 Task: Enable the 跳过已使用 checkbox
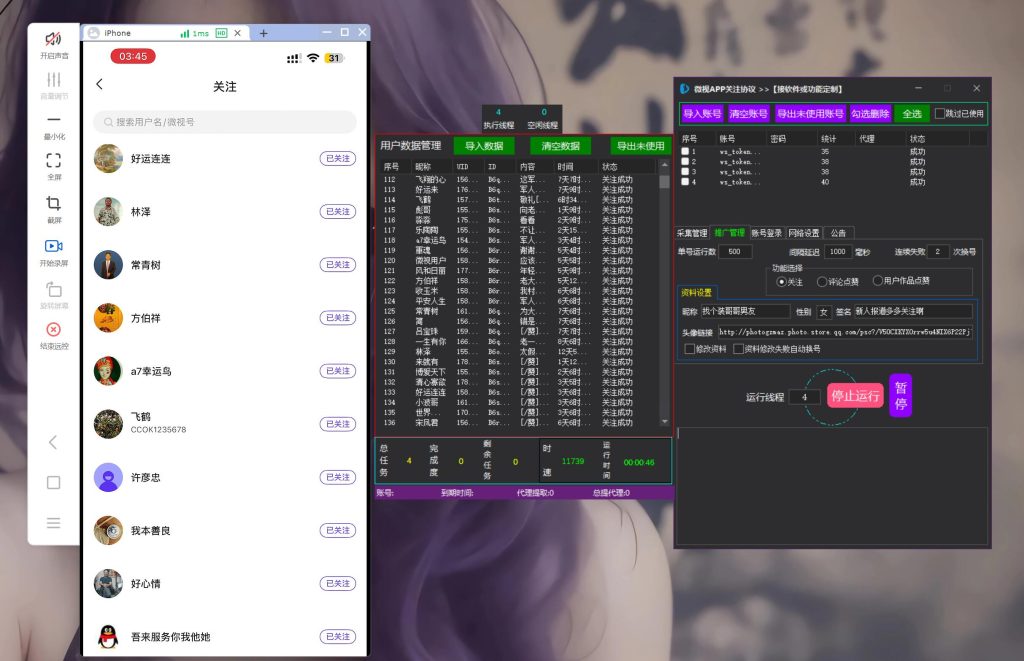[940, 114]
